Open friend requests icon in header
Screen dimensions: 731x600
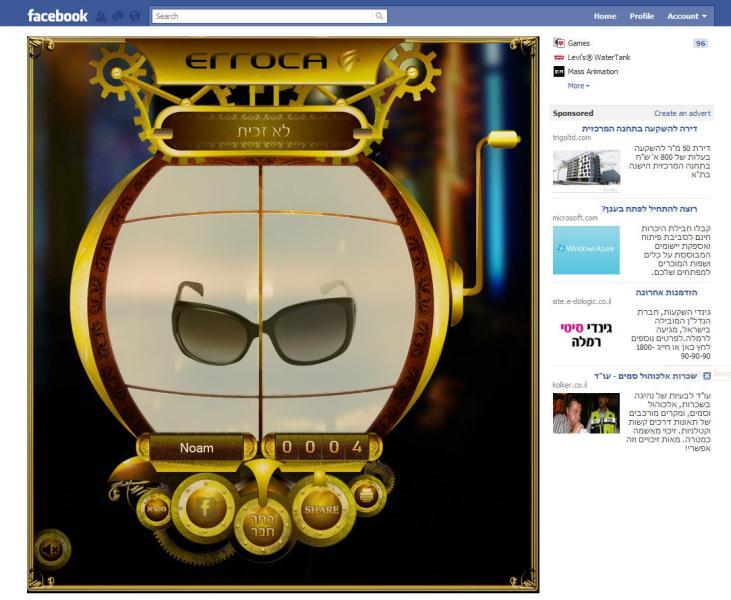[x=101, y=16]
